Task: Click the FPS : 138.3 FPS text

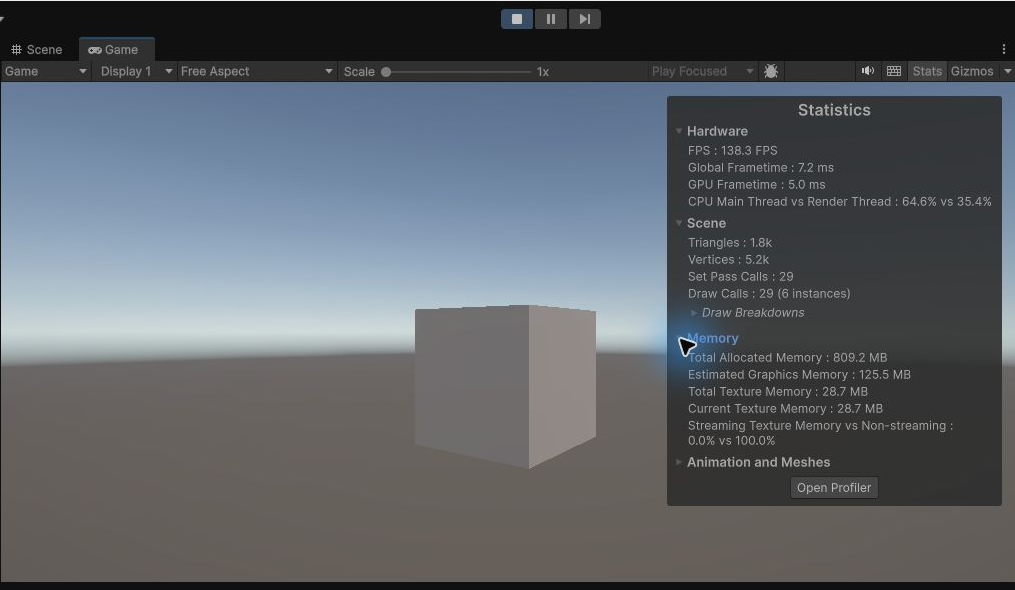Action: pyautogui.click(x=732, y=150)
